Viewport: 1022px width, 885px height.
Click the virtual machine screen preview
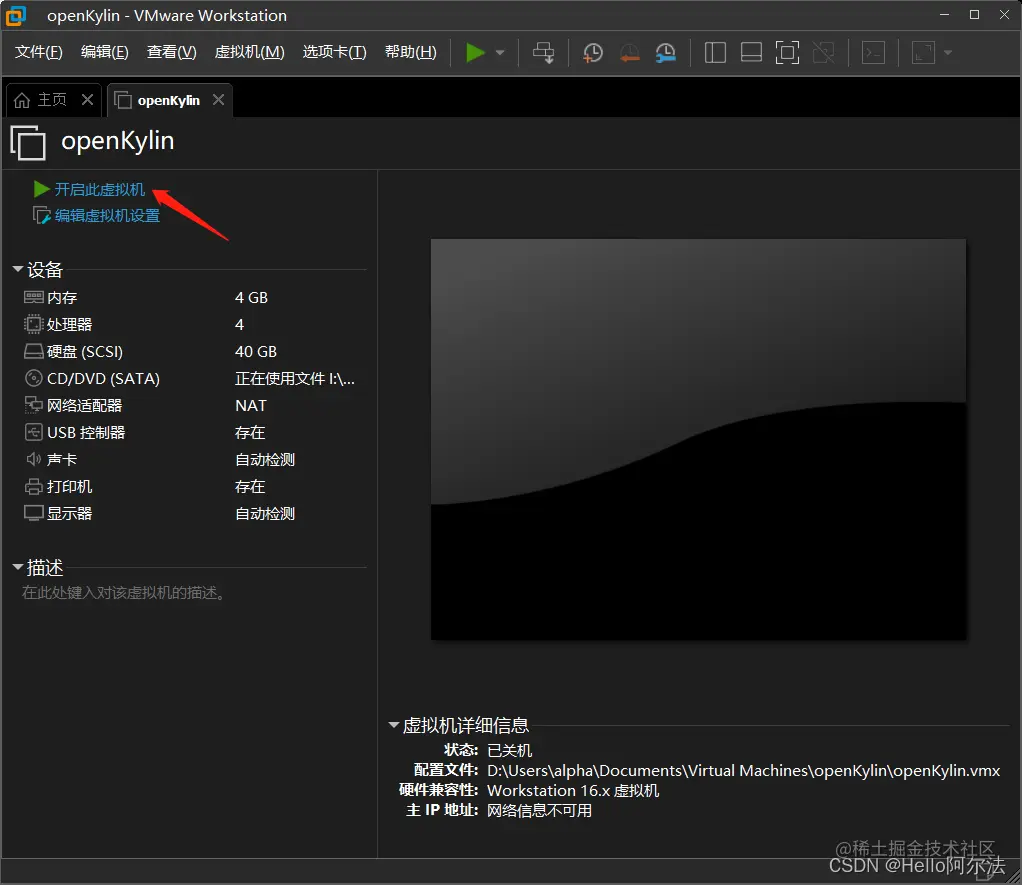[x=698, y=439]
